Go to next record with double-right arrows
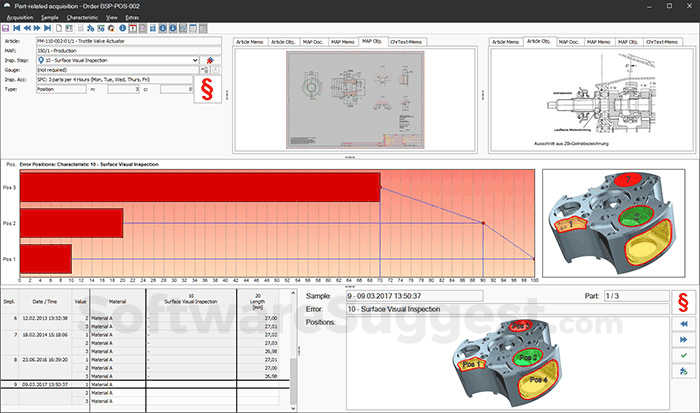The width and height of the screenshot is (700, 413). [37, 28]
